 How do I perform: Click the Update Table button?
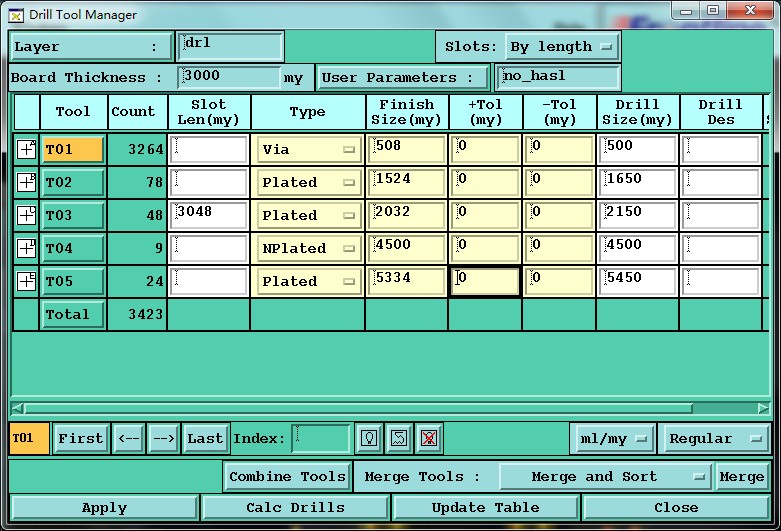point(486,508)
